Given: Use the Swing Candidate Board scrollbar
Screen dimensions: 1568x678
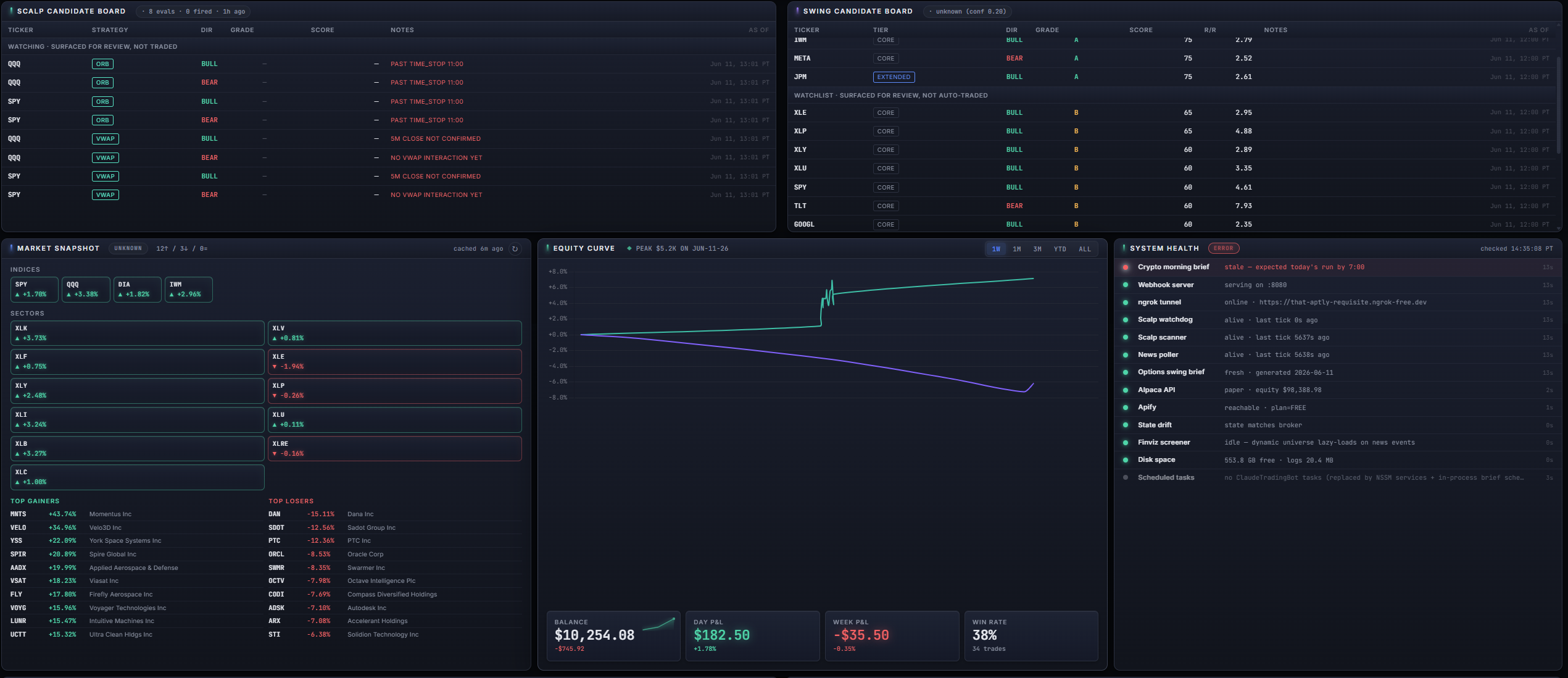Looking at the screenshot, I should (1559, 105).
